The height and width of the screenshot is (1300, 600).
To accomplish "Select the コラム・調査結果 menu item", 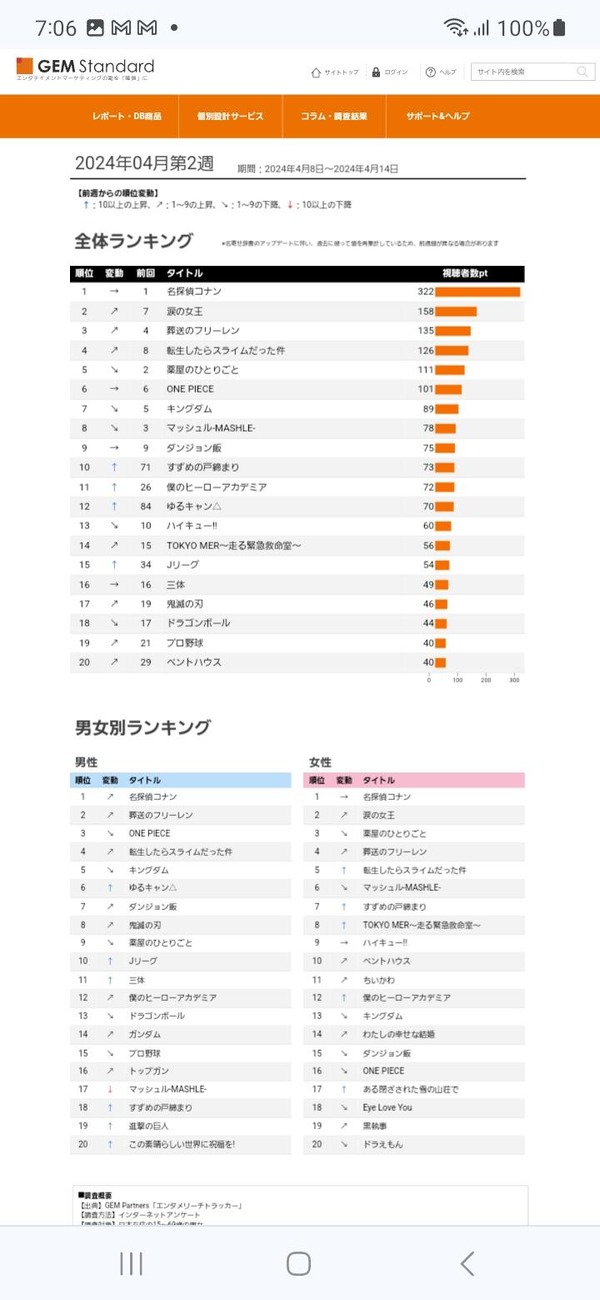I will click(x=334, y=116).
